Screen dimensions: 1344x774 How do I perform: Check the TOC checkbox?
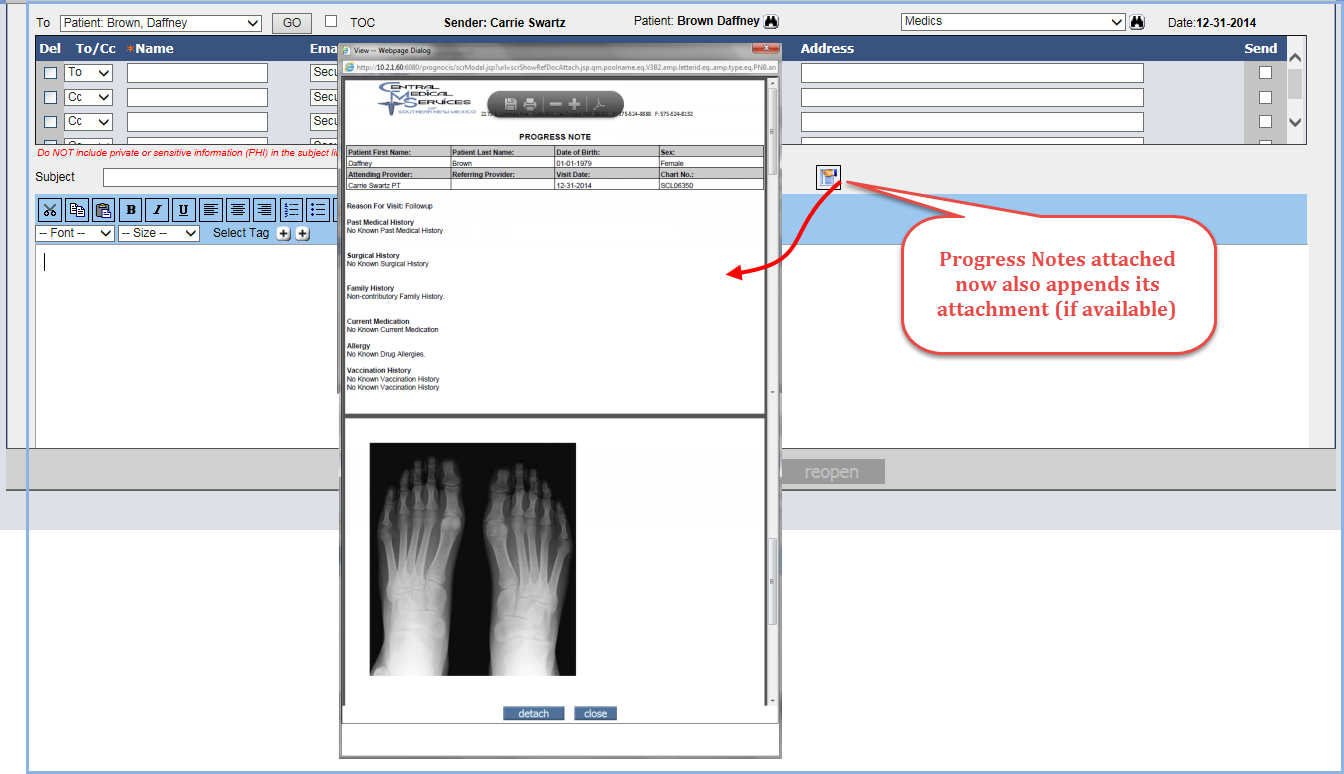point(331,21)
